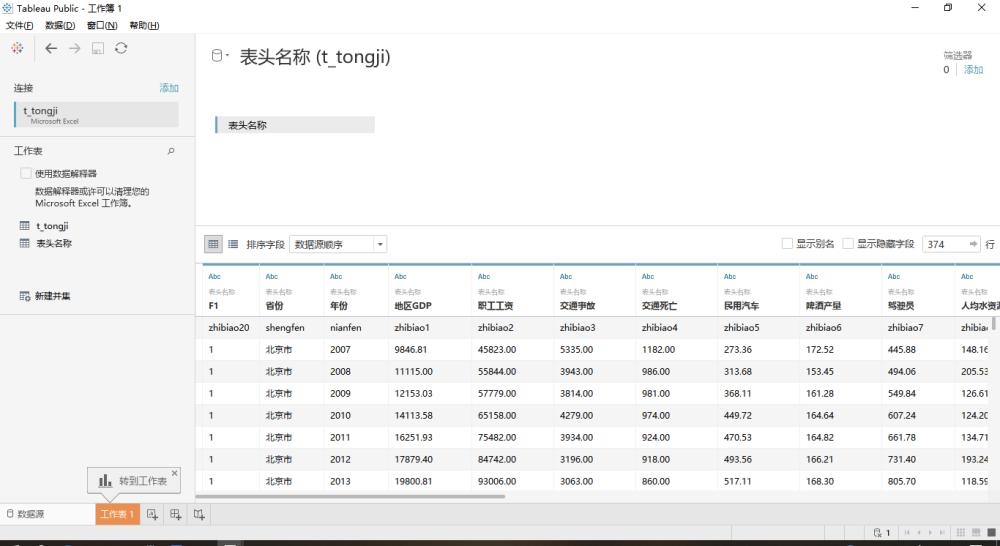This screenshot has width=1000, height=546.
Task: Change Abc data type of 民用汽车 column
Action: point(730,277)
